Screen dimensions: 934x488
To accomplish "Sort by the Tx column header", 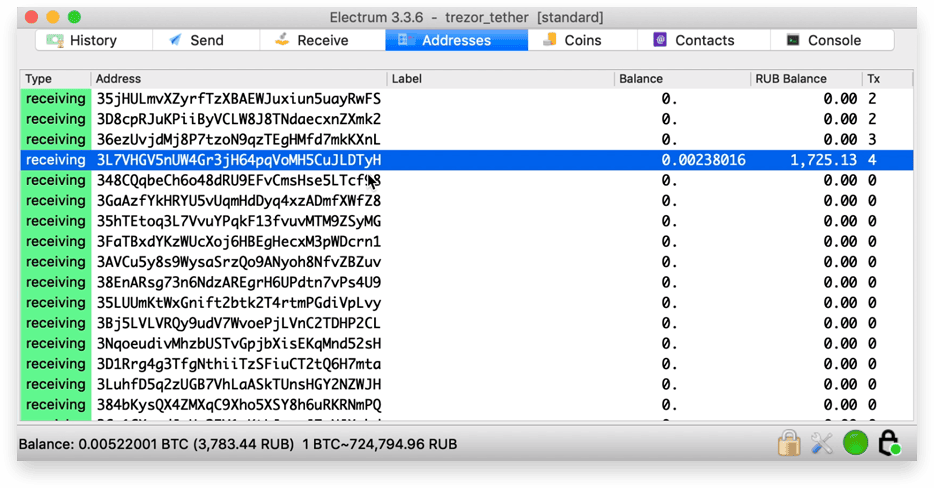I will [x=888, y=79].
